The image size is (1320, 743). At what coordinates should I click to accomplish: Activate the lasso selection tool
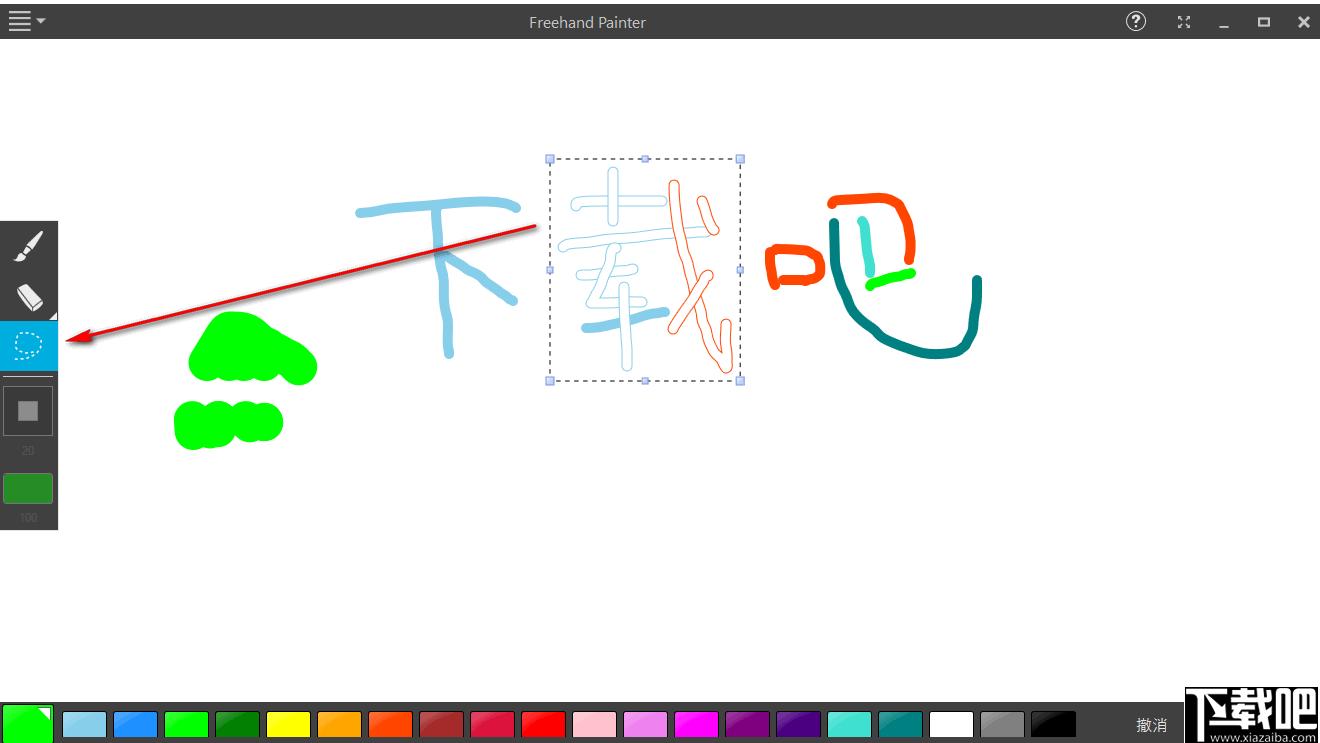coord(29,346)
